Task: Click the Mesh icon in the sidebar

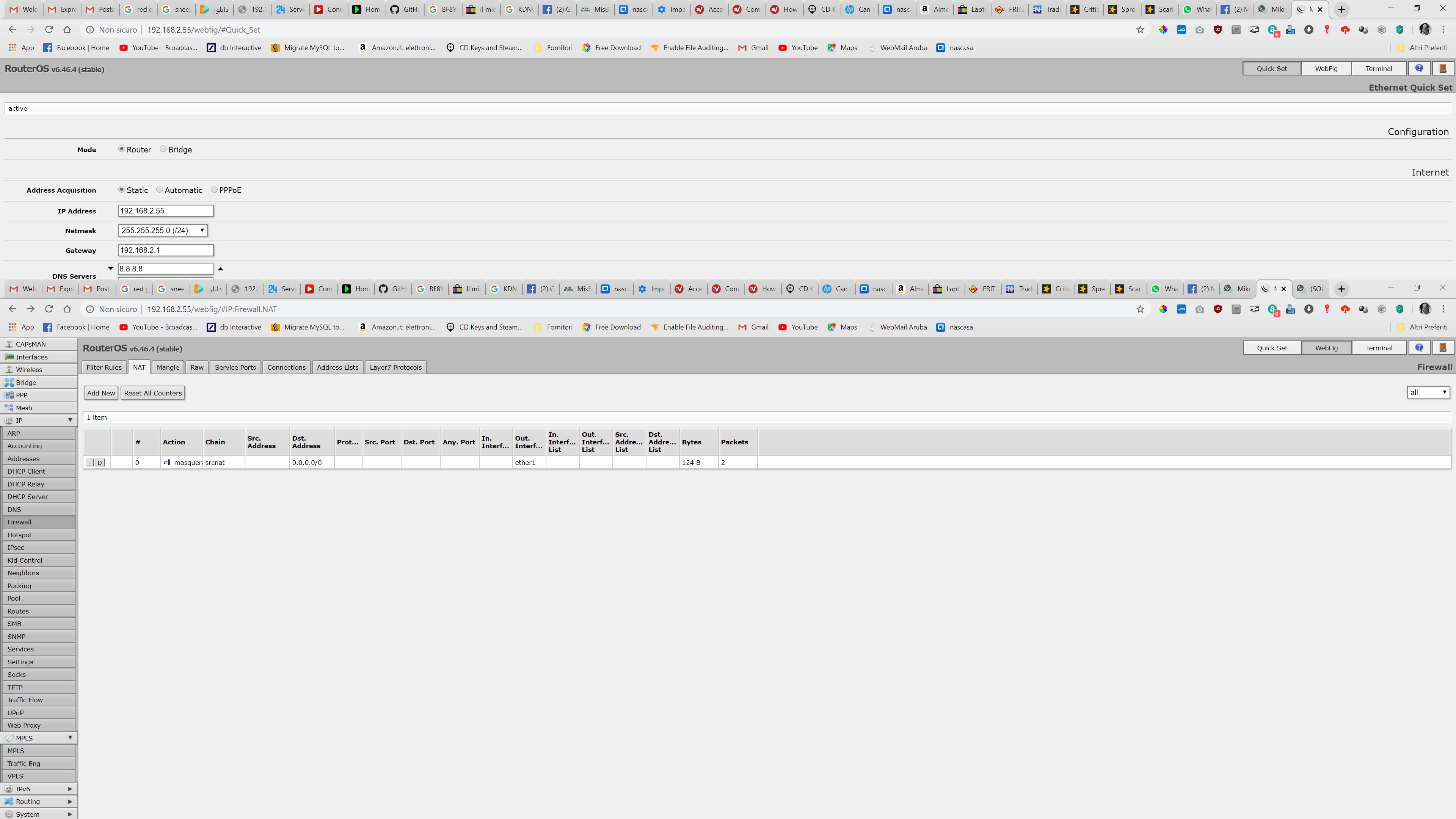Action: [9, 408]
